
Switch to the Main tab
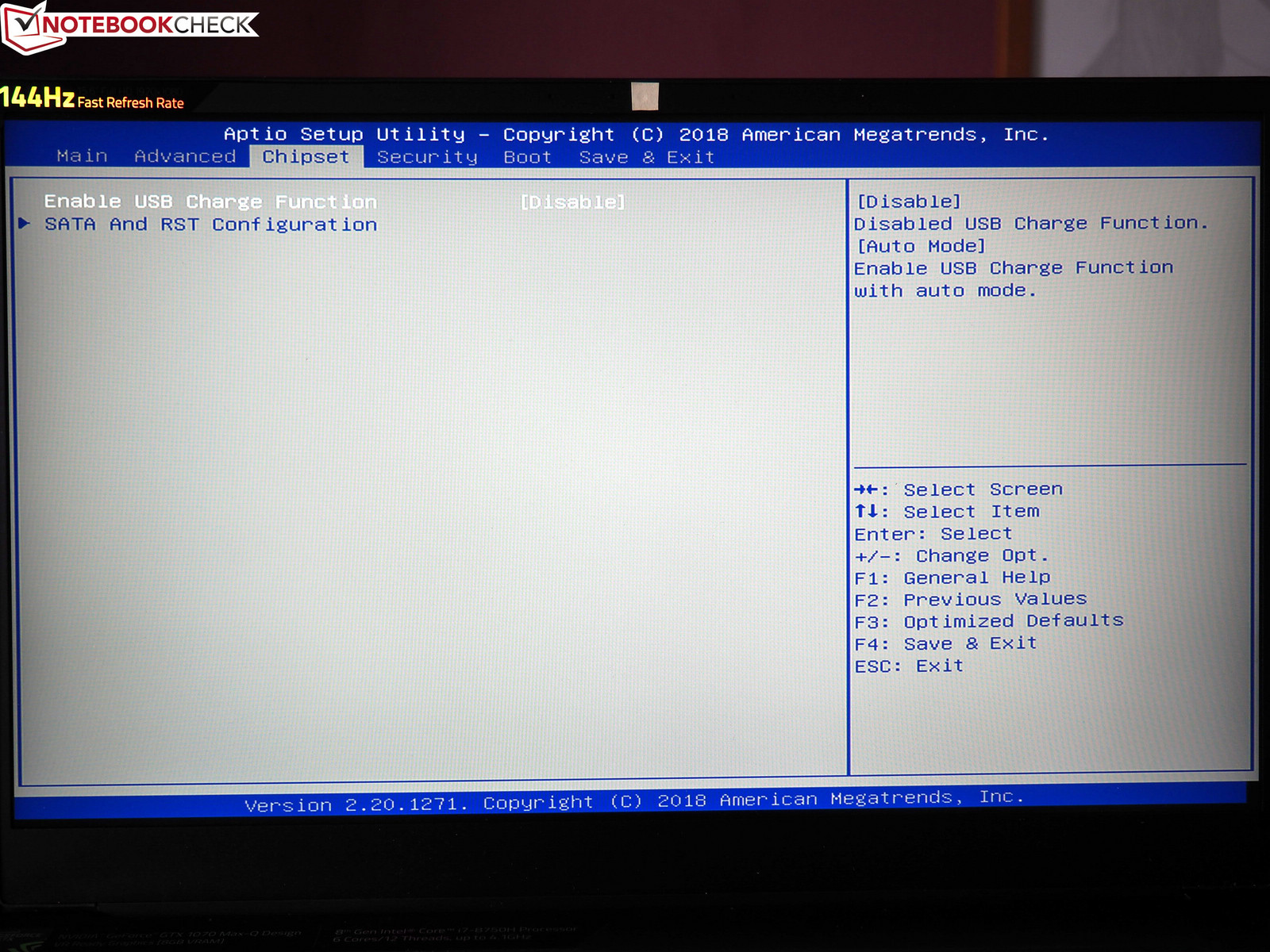82,156
